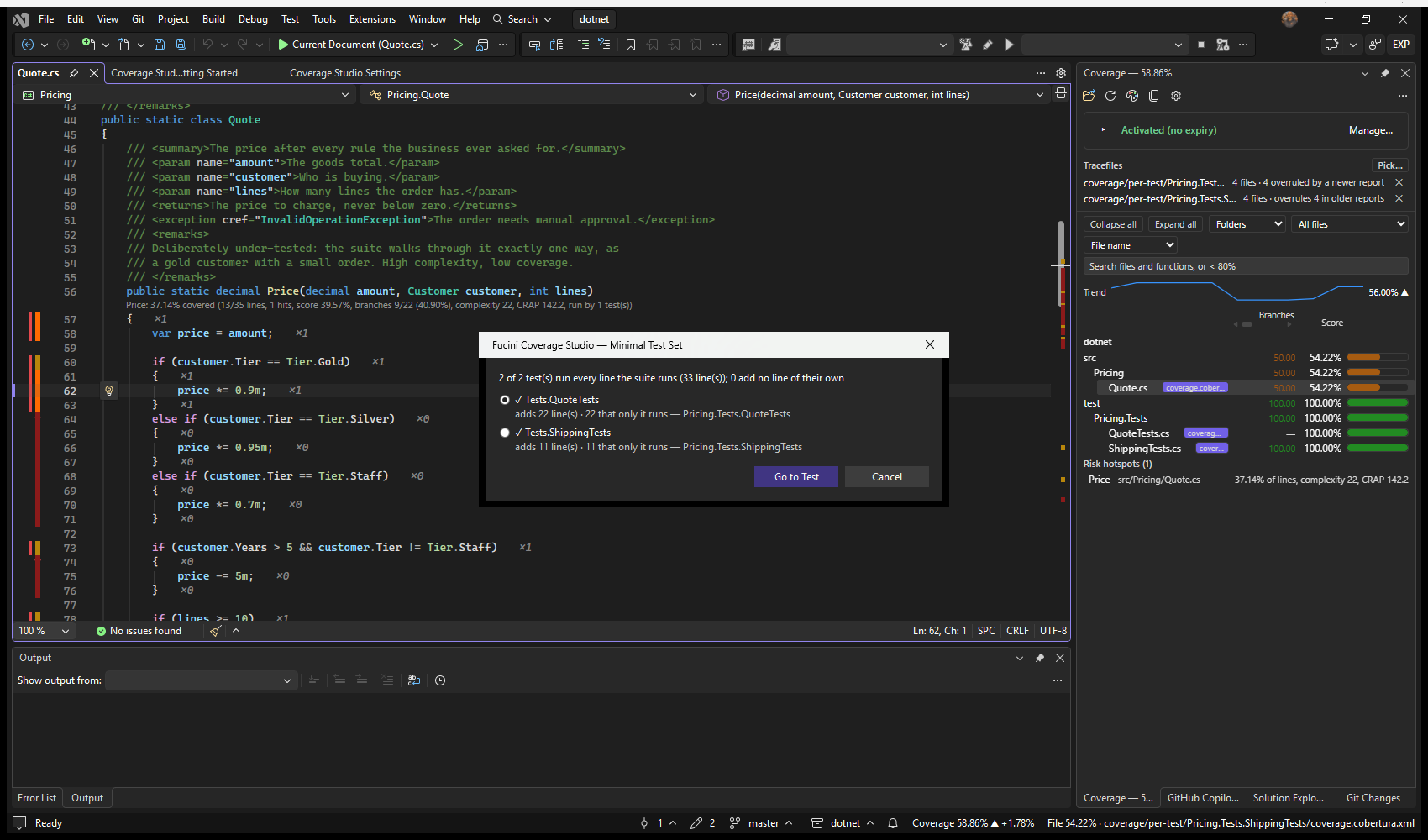Screen dimensions: 1428x840
Task: Open coverage report folder icon in Coverage panel
Action: pyautogui.click(x=1089, y=96)
